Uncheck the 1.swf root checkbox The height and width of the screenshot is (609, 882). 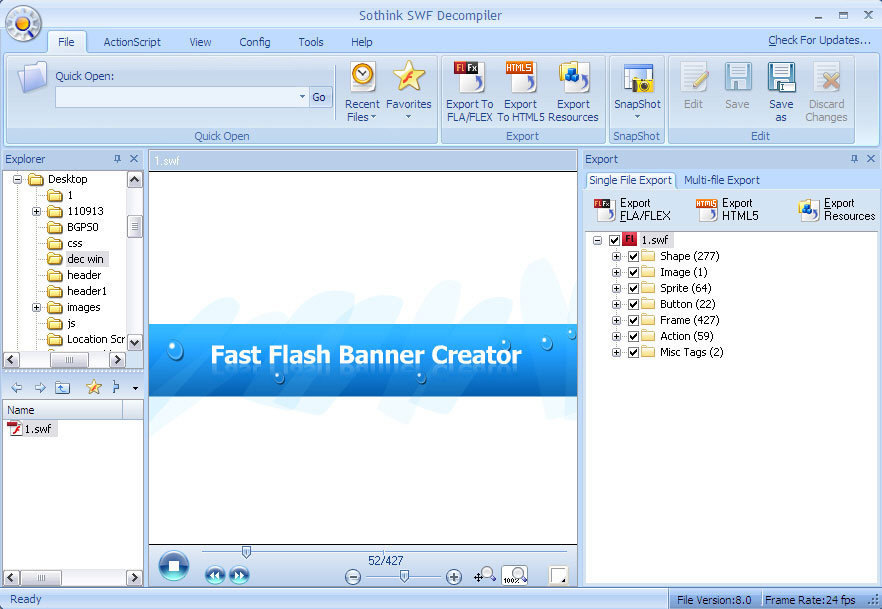click(614, 240)
